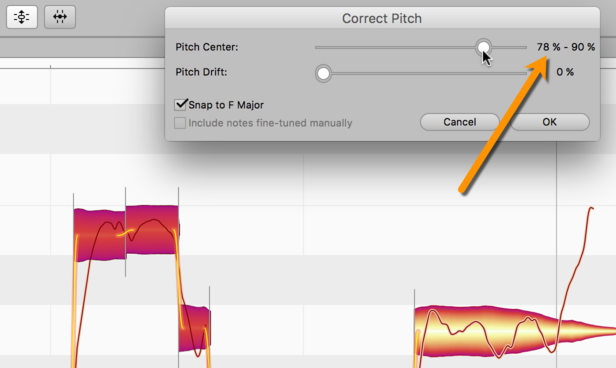Image resolution: width=616 pixels, height=368 pixels.
Task: Click the Pitch Drift slider handle
Action: [x=323, y=73]
